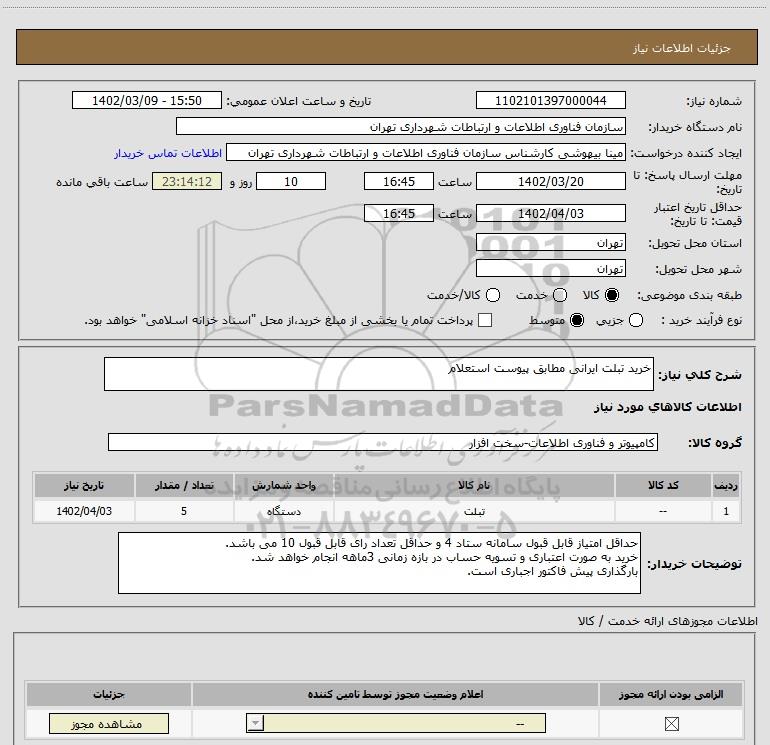
Task: Click the row number cell 1
Action: [x=726, y=511]
